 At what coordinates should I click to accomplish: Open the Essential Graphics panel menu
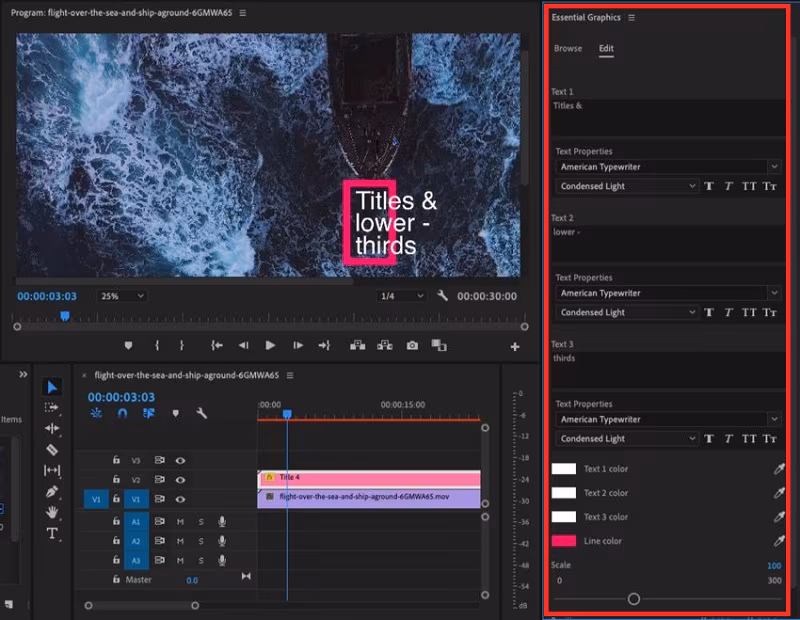click(x=631, y=18)
